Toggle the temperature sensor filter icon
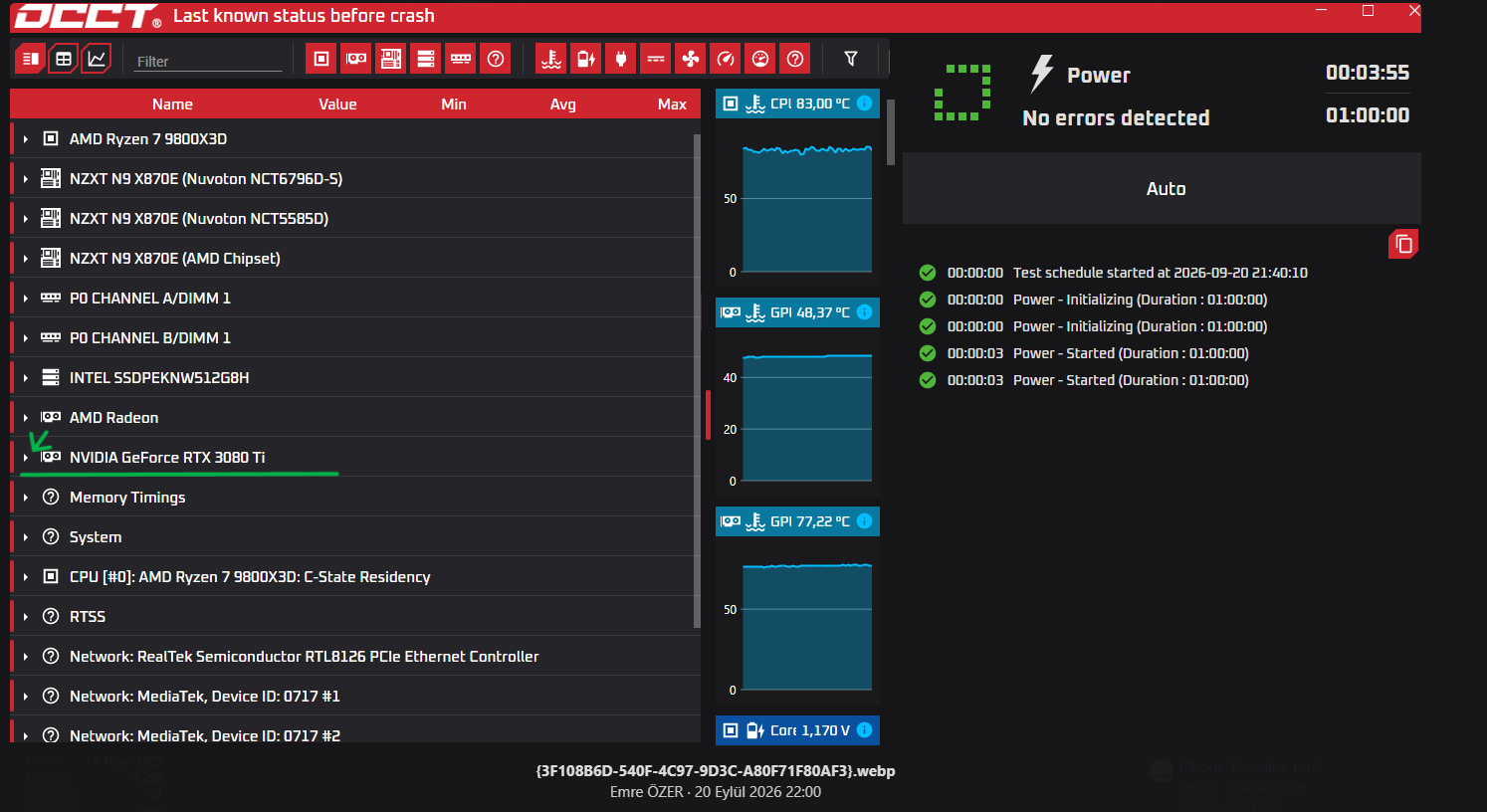The height and width of the screenshot is (812, 1487). (x=550, y=59)
